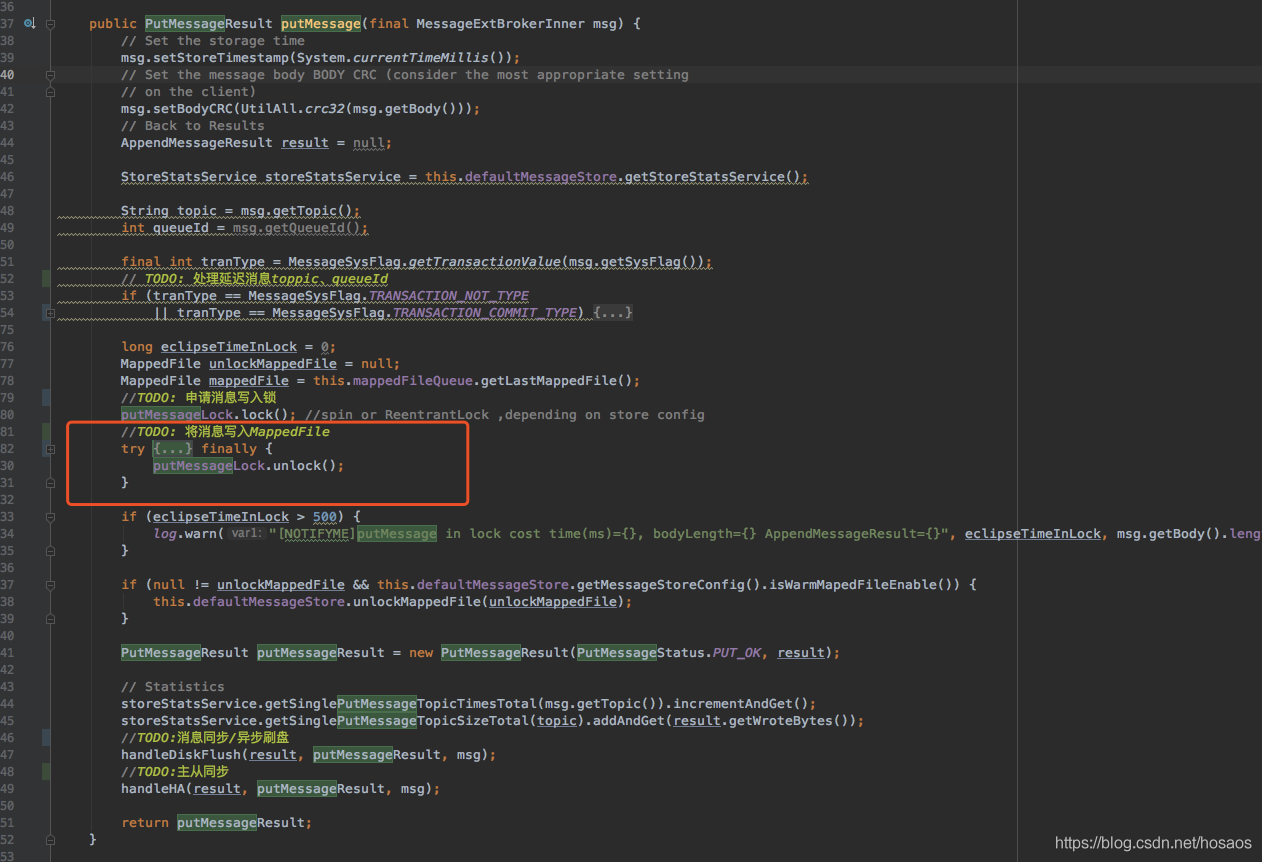Click the {...} placeholder after try keyword
1262x862 pixels.
pyautogui.click(x=171, y=449)
